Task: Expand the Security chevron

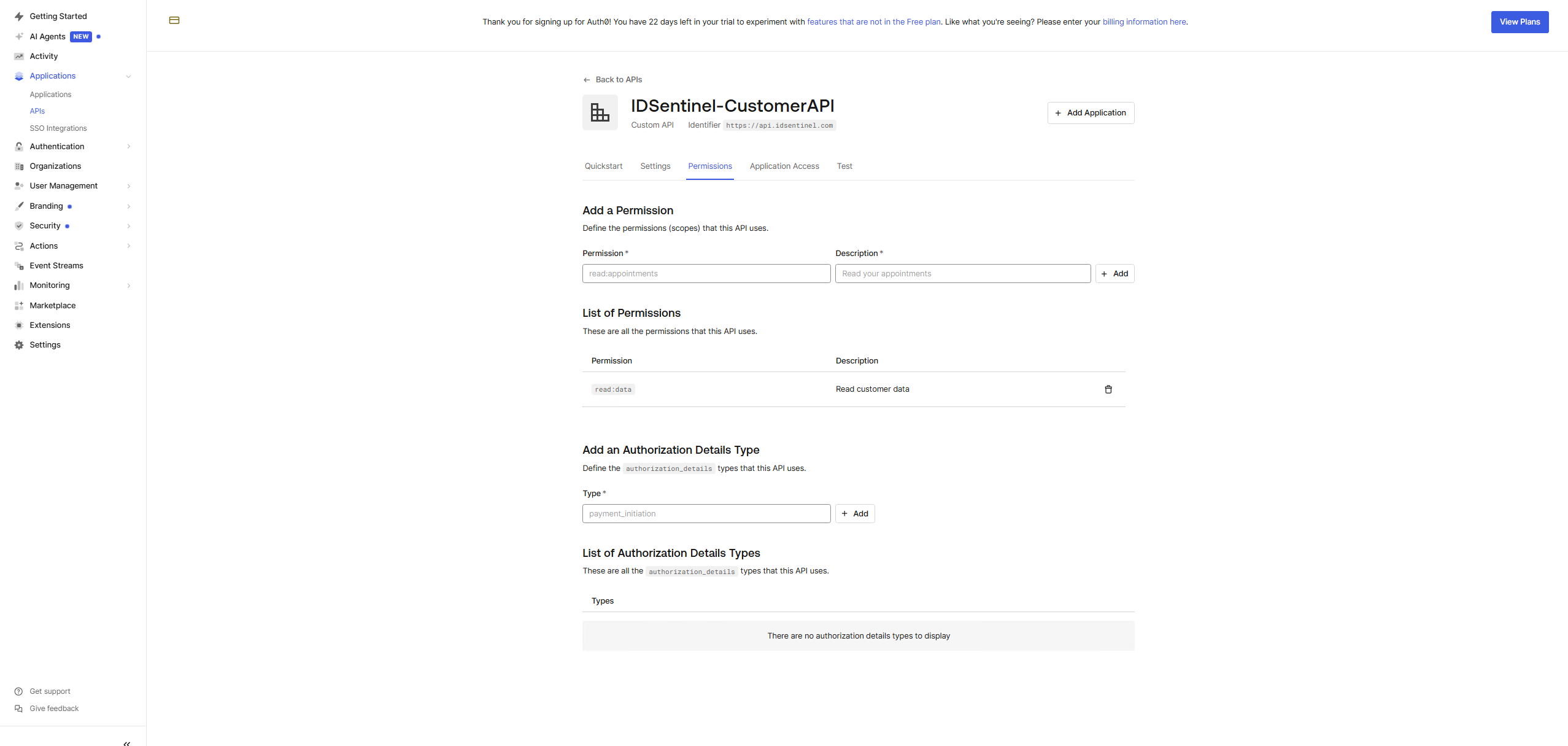Action: 128,226
